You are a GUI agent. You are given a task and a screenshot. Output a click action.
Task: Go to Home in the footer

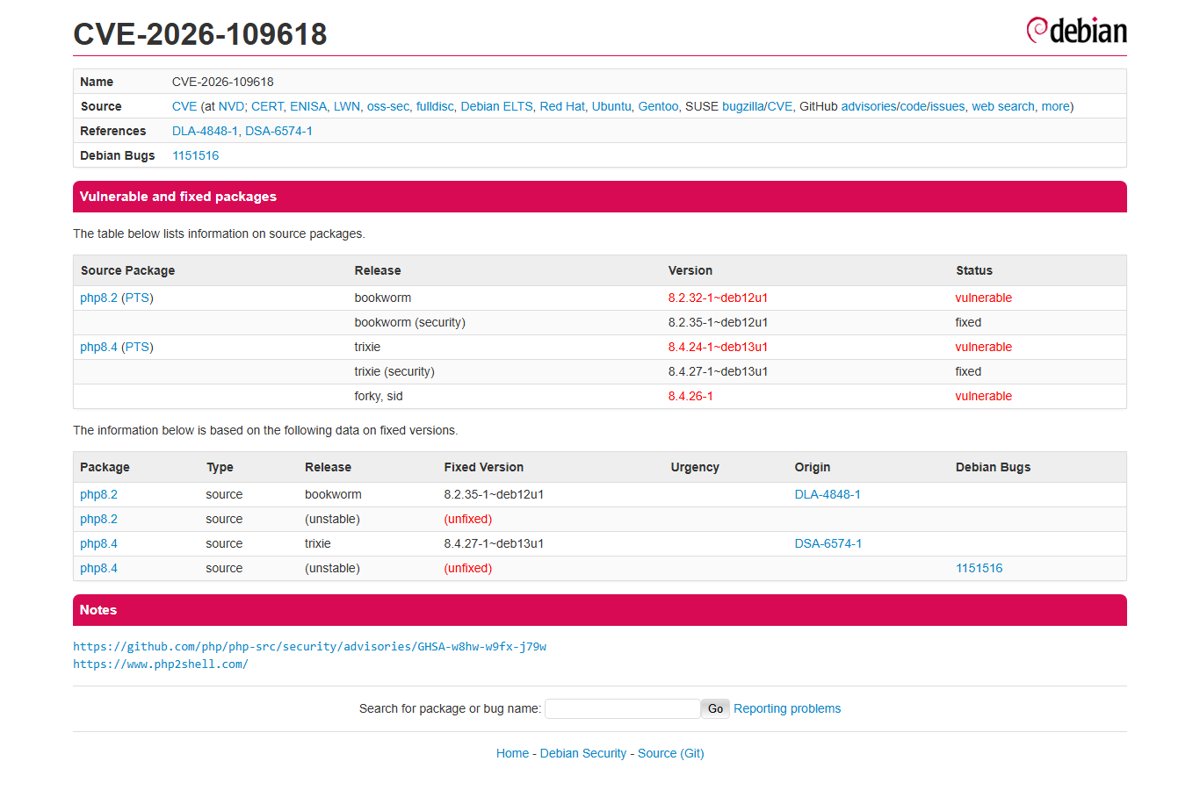(x=512, y=753)
